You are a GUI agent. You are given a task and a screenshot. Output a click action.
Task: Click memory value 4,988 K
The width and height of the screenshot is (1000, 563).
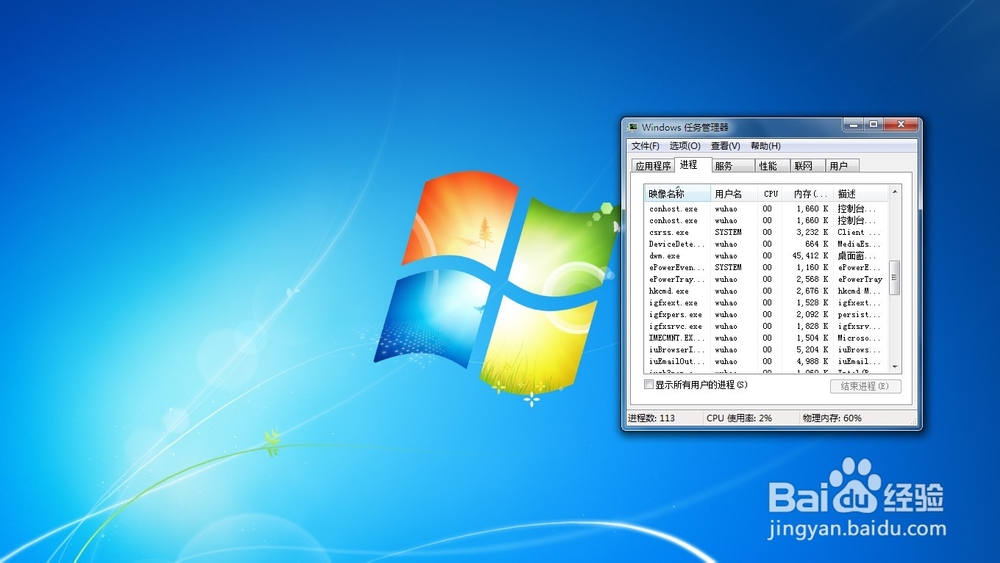point(812,362)
